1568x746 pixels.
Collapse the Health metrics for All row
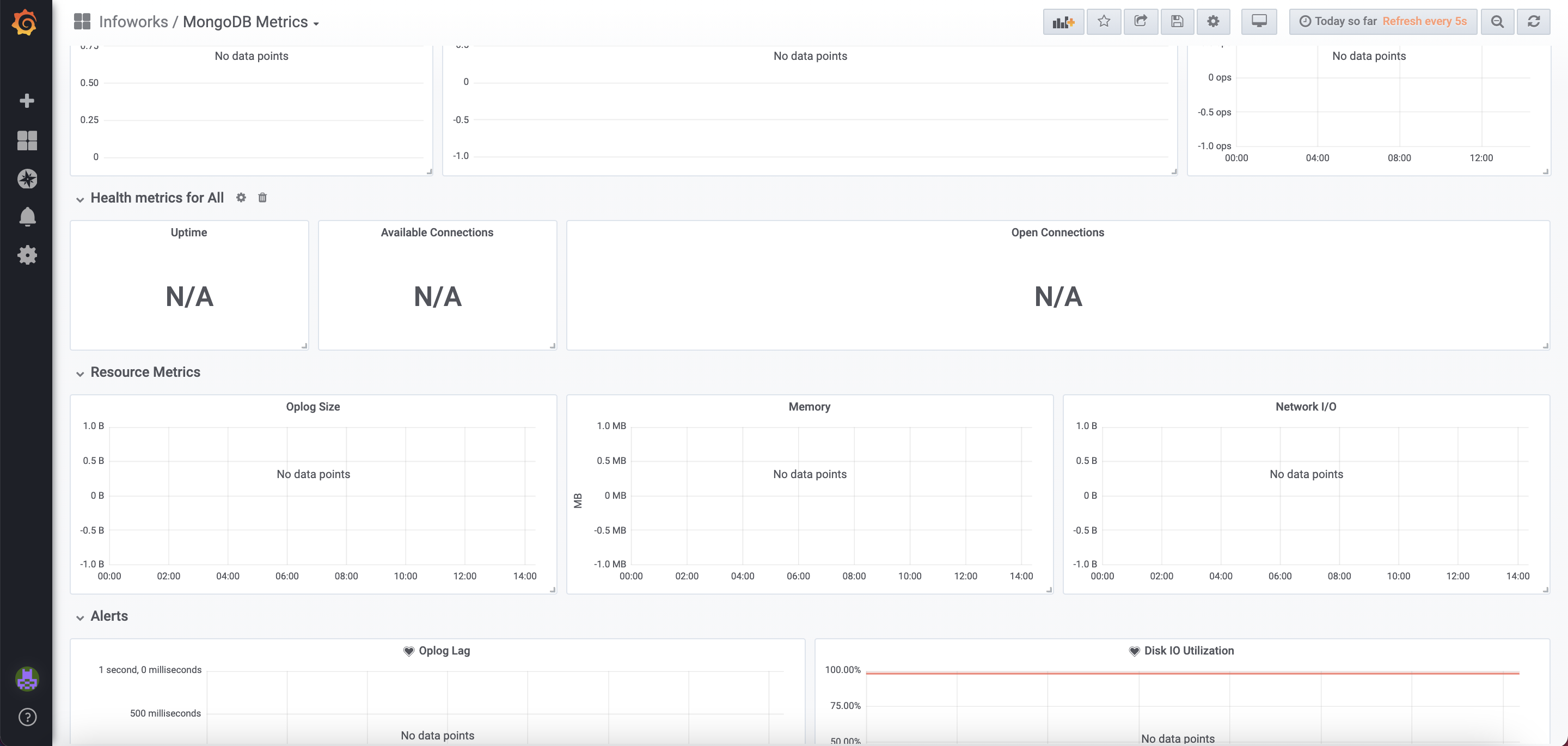point(79,199)
